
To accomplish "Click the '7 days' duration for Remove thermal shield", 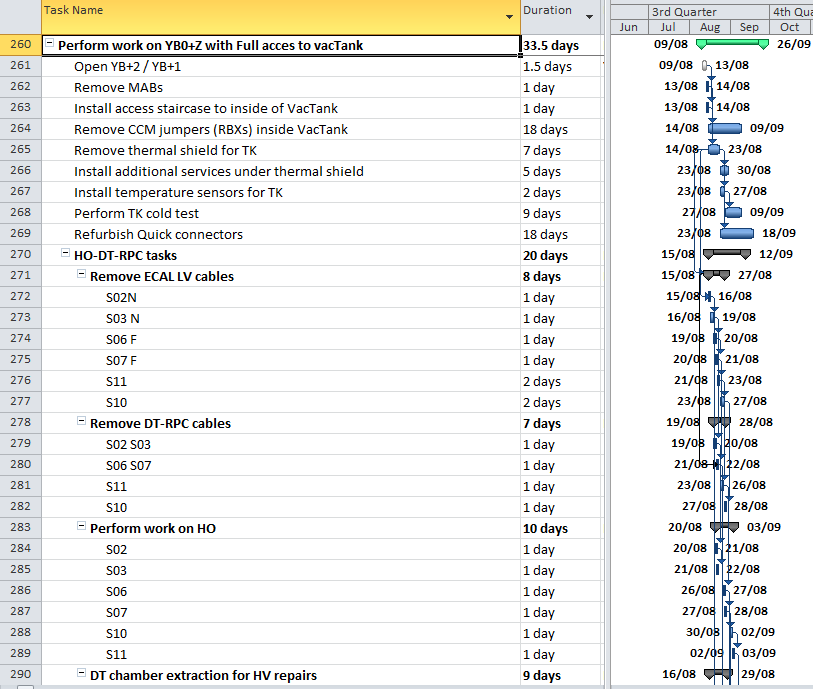I will click(x=562, y=151).
